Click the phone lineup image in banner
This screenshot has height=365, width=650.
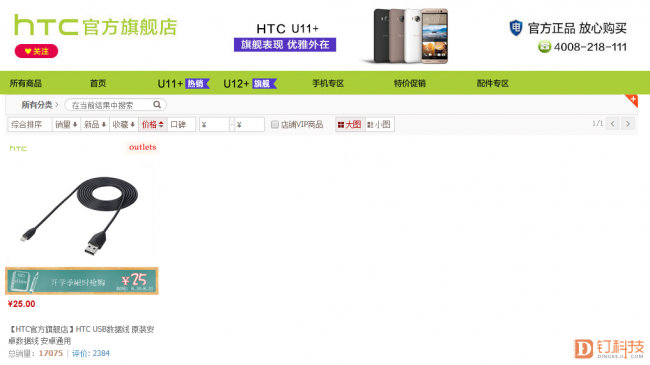[406, 36]
